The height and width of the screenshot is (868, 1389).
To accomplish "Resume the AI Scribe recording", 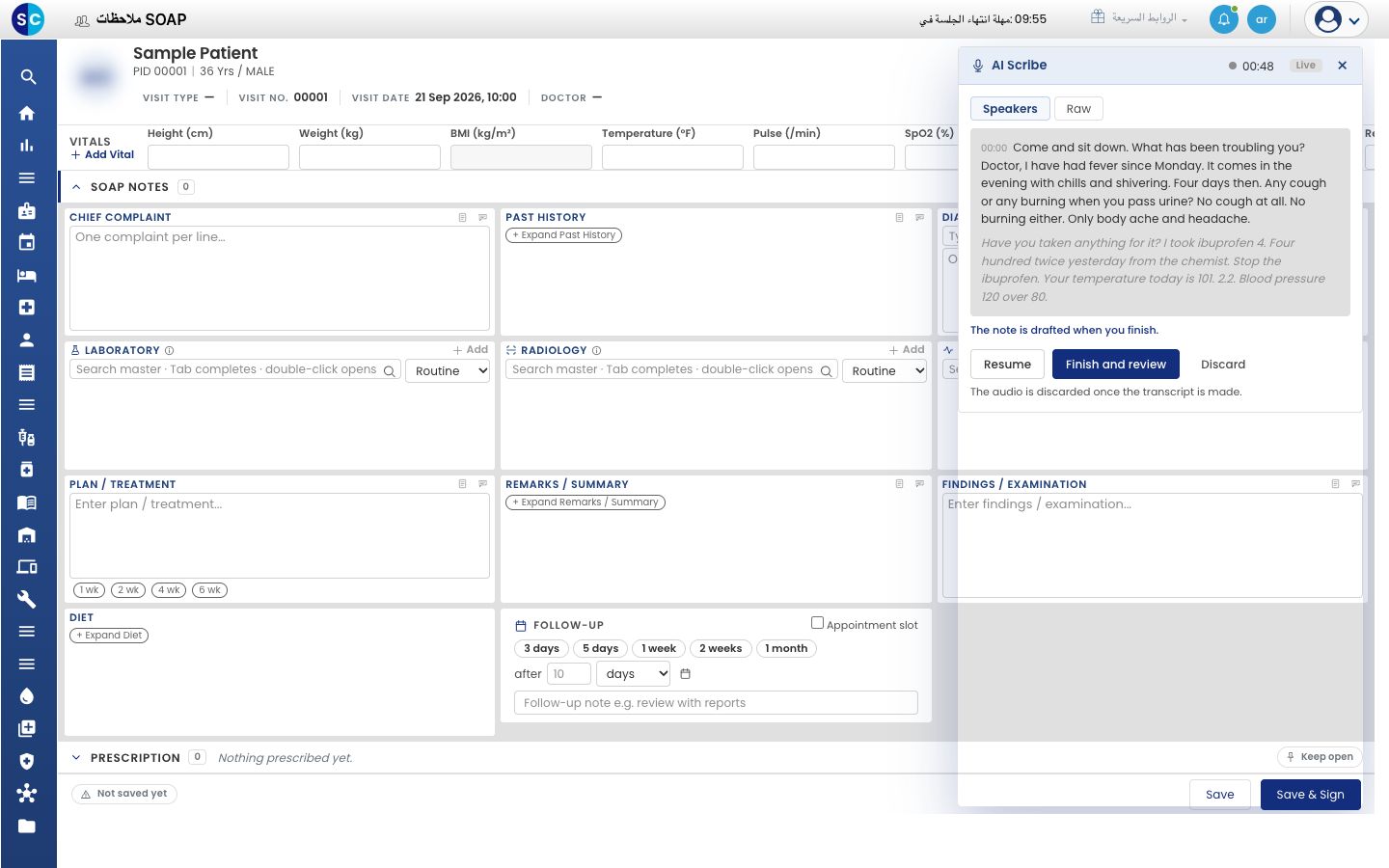I will tap(1007, 365).
